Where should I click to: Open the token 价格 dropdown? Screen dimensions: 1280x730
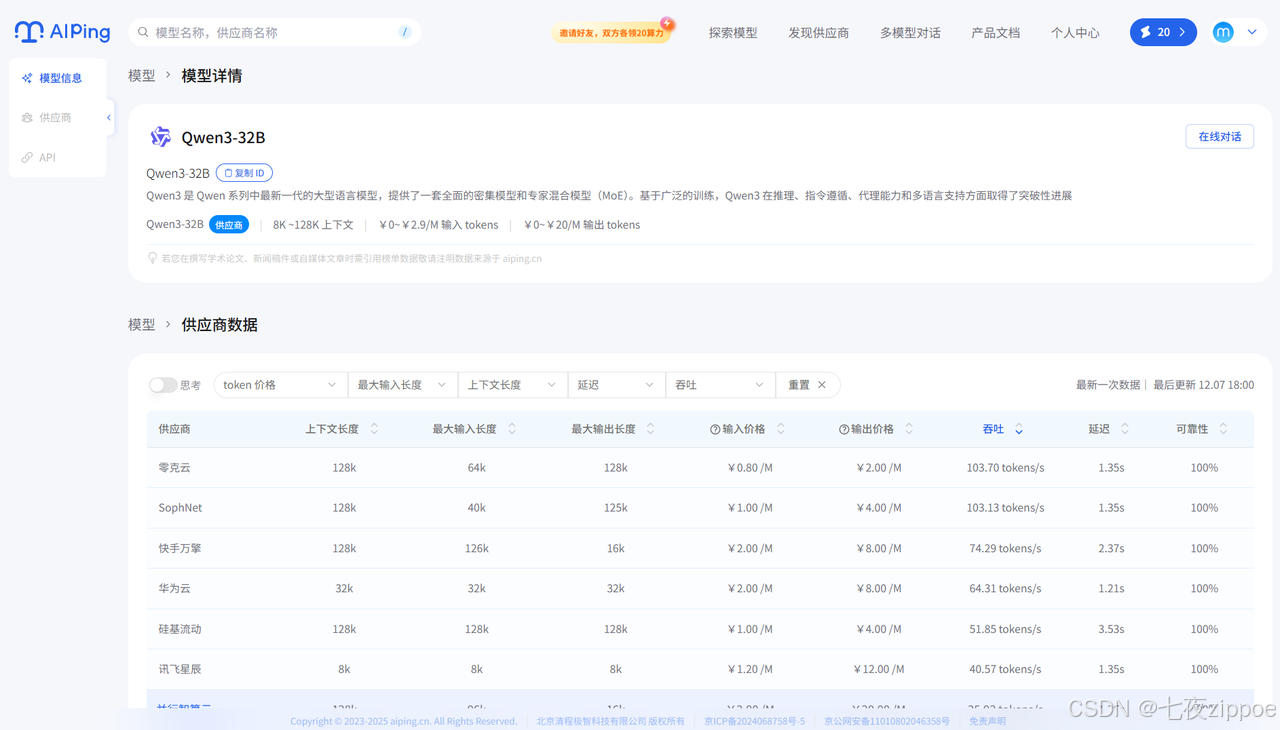[280, 385]
